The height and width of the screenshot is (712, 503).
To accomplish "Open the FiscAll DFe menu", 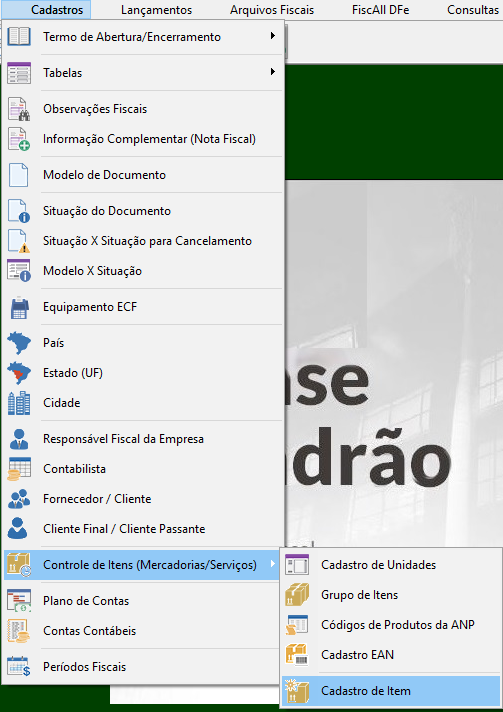I will coord(380,10).
